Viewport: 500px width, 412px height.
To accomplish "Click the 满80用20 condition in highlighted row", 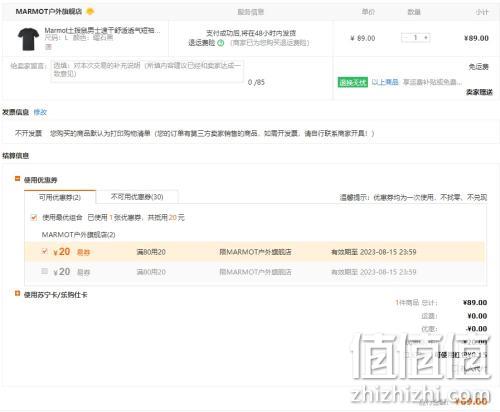I will (x=151, y=252).
